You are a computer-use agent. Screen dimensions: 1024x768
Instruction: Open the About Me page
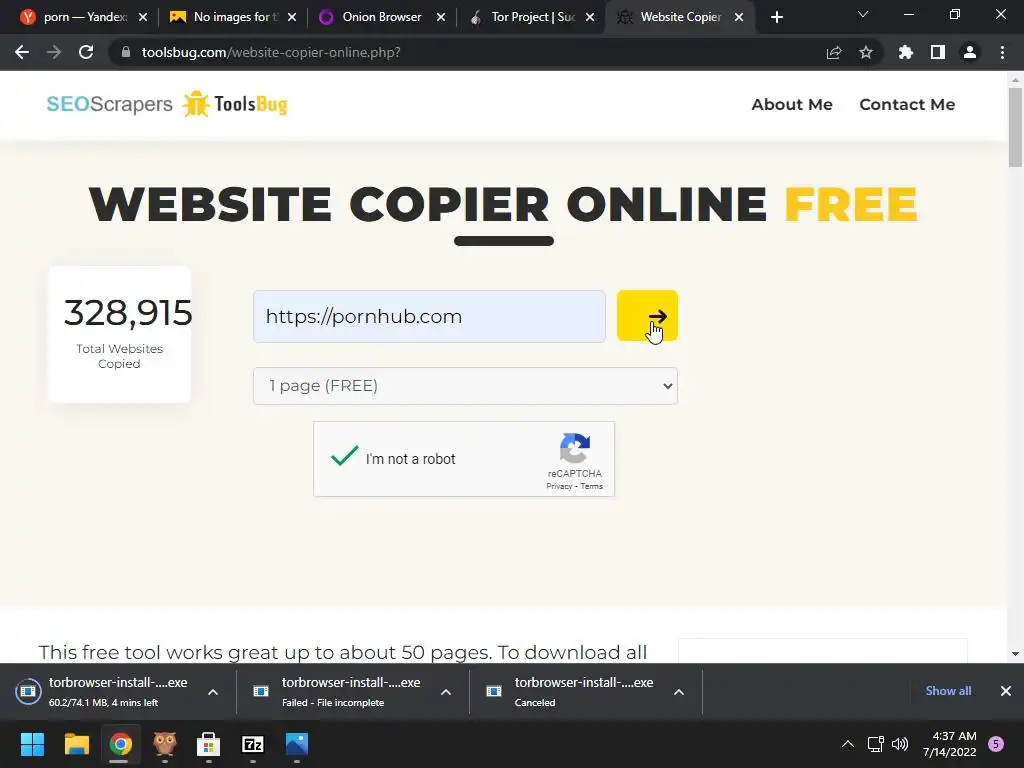coord(792,104)
